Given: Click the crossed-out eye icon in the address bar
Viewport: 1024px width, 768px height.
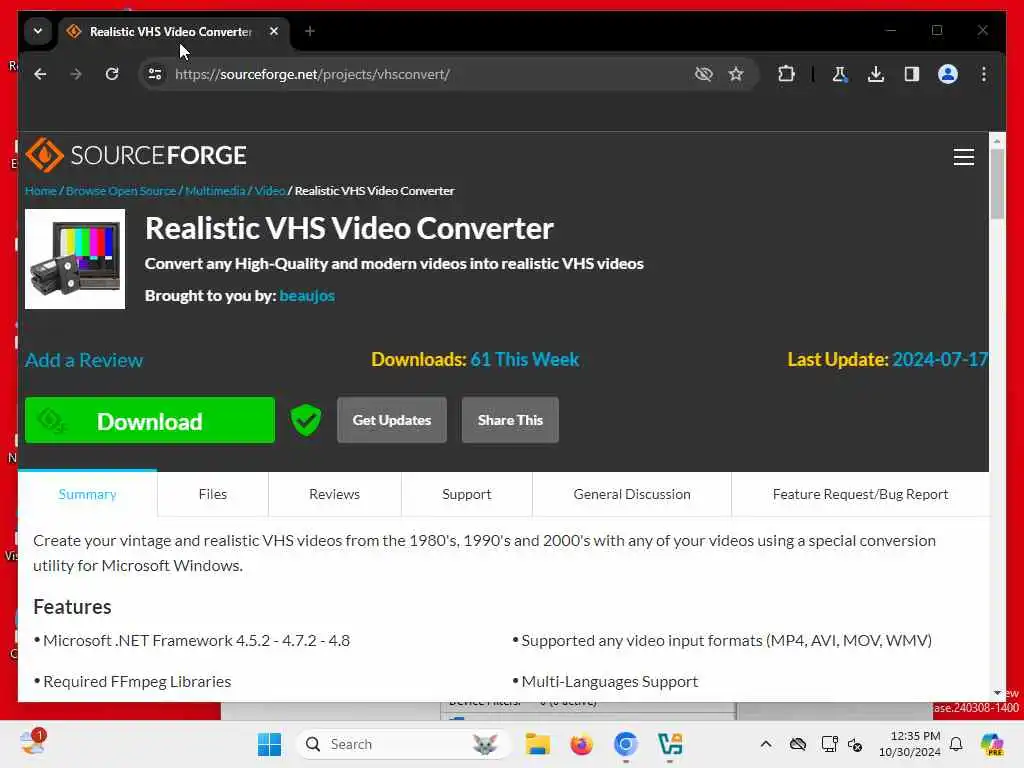Looking at the screenshot, I should tap(703, 74).
